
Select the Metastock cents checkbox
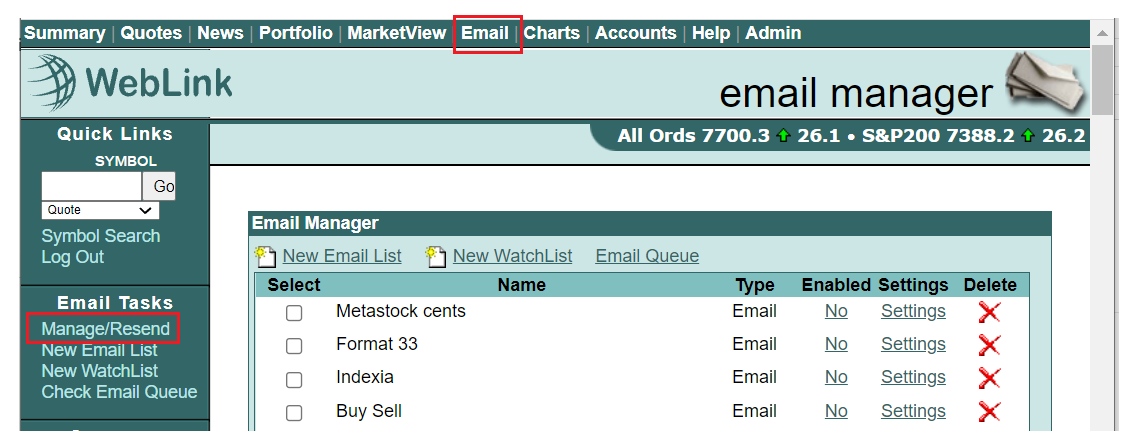(294, 313)
